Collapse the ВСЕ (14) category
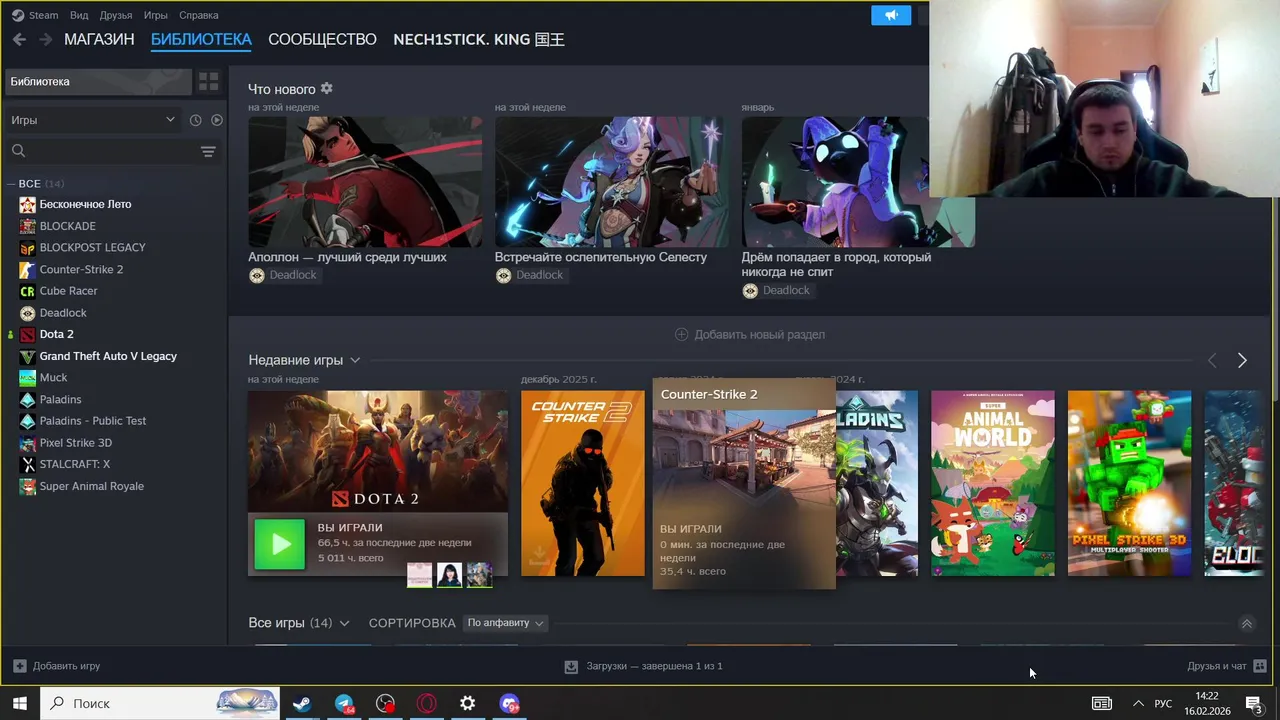This screenshot has height=720, width=1280. click(x=36, y=184)
